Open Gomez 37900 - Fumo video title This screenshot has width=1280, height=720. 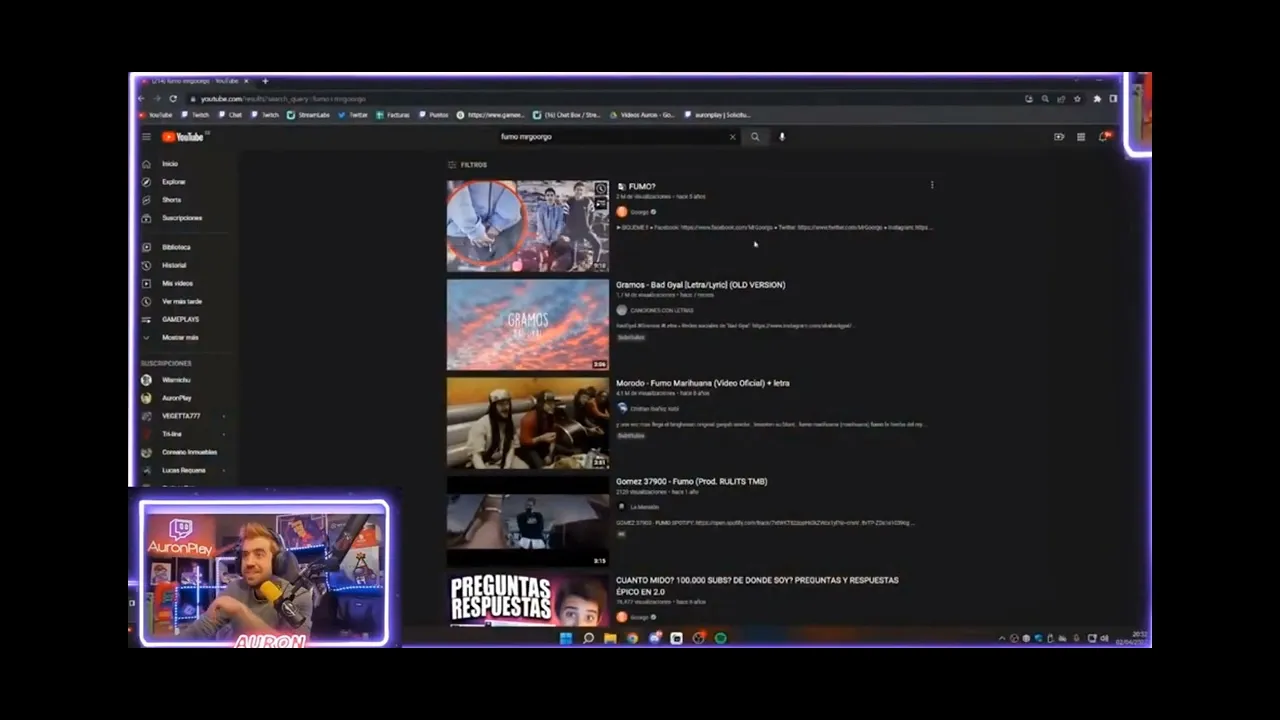[x=691, y=482]
